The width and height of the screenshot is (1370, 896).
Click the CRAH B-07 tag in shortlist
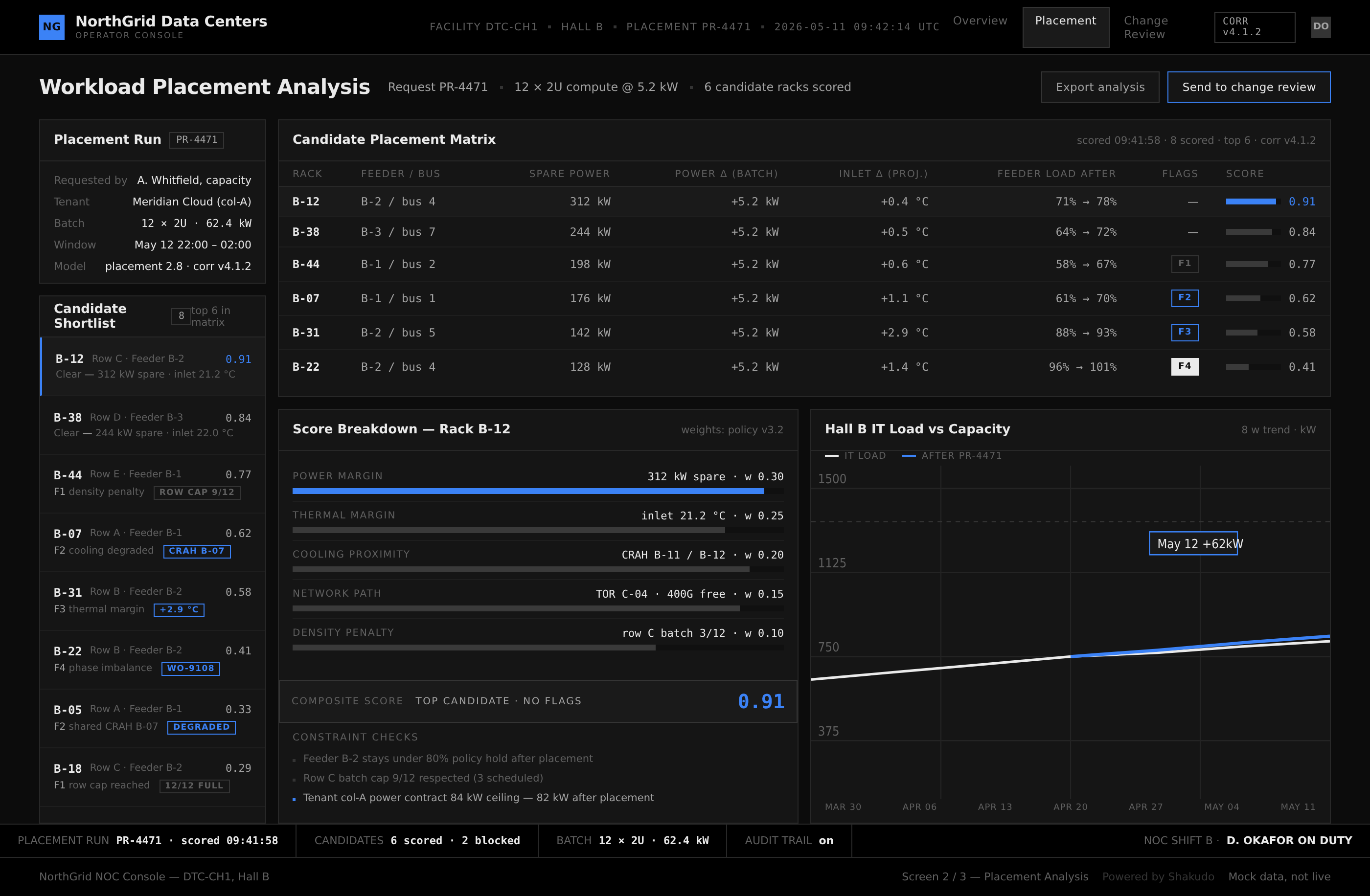pyautogui.click(x=197, y=551)
